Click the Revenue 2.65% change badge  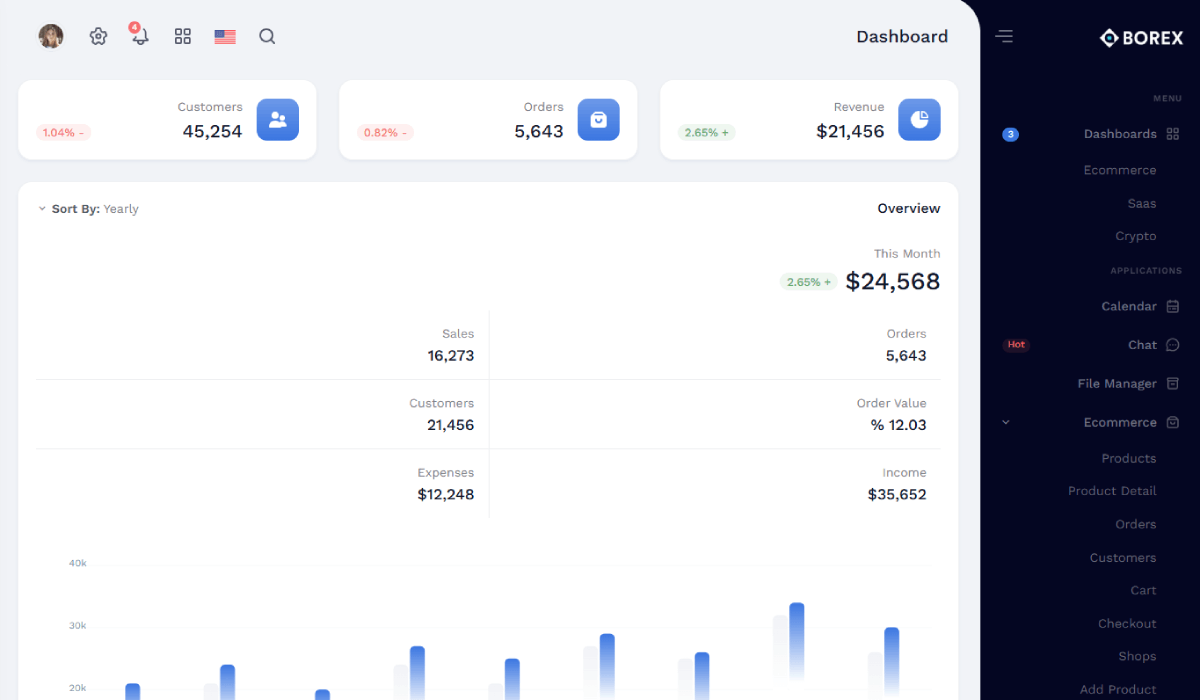point(707,132)
